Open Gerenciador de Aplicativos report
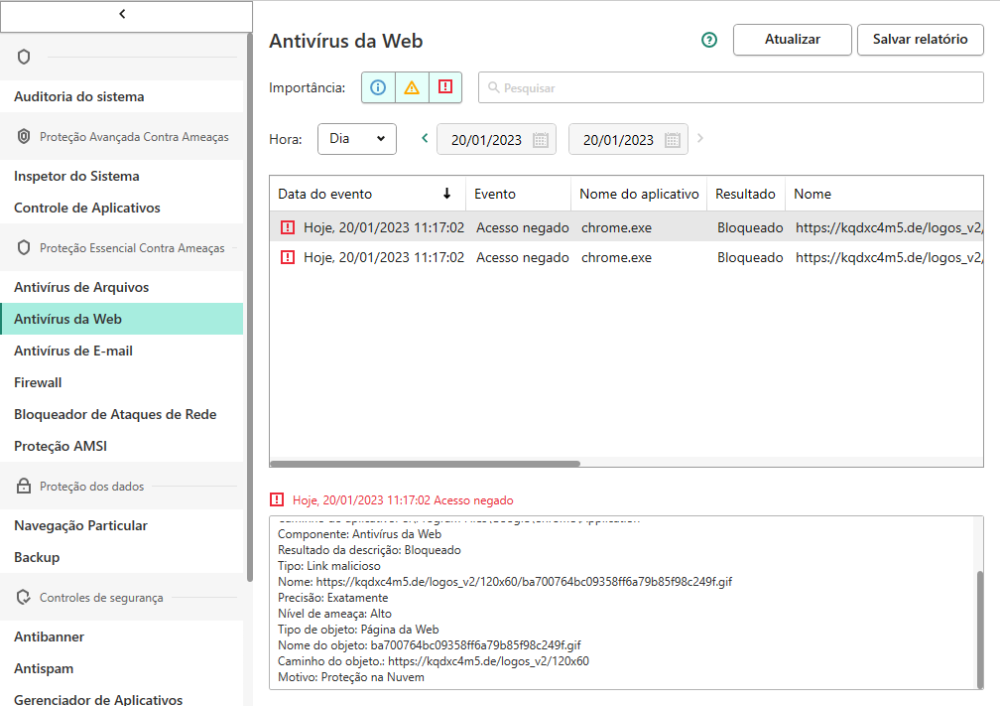 point(121,699)
